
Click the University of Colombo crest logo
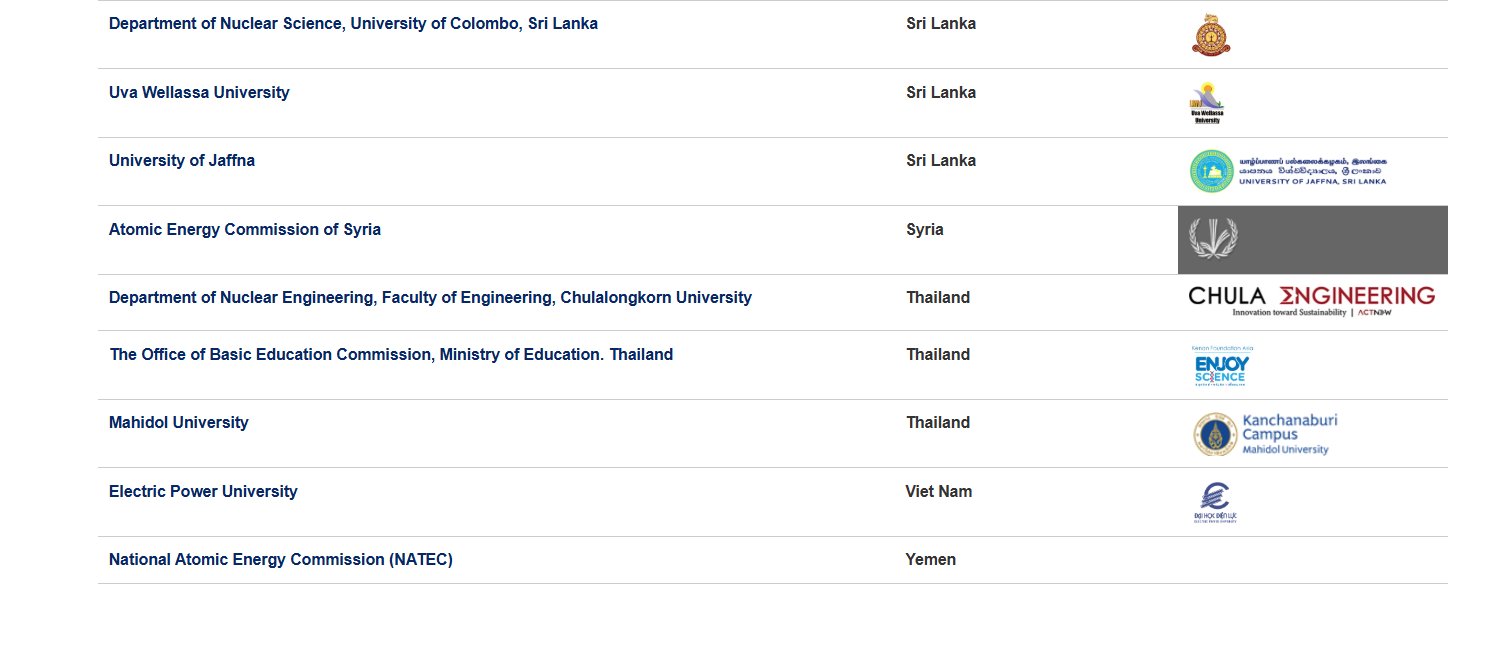(x=1211, y=34)
